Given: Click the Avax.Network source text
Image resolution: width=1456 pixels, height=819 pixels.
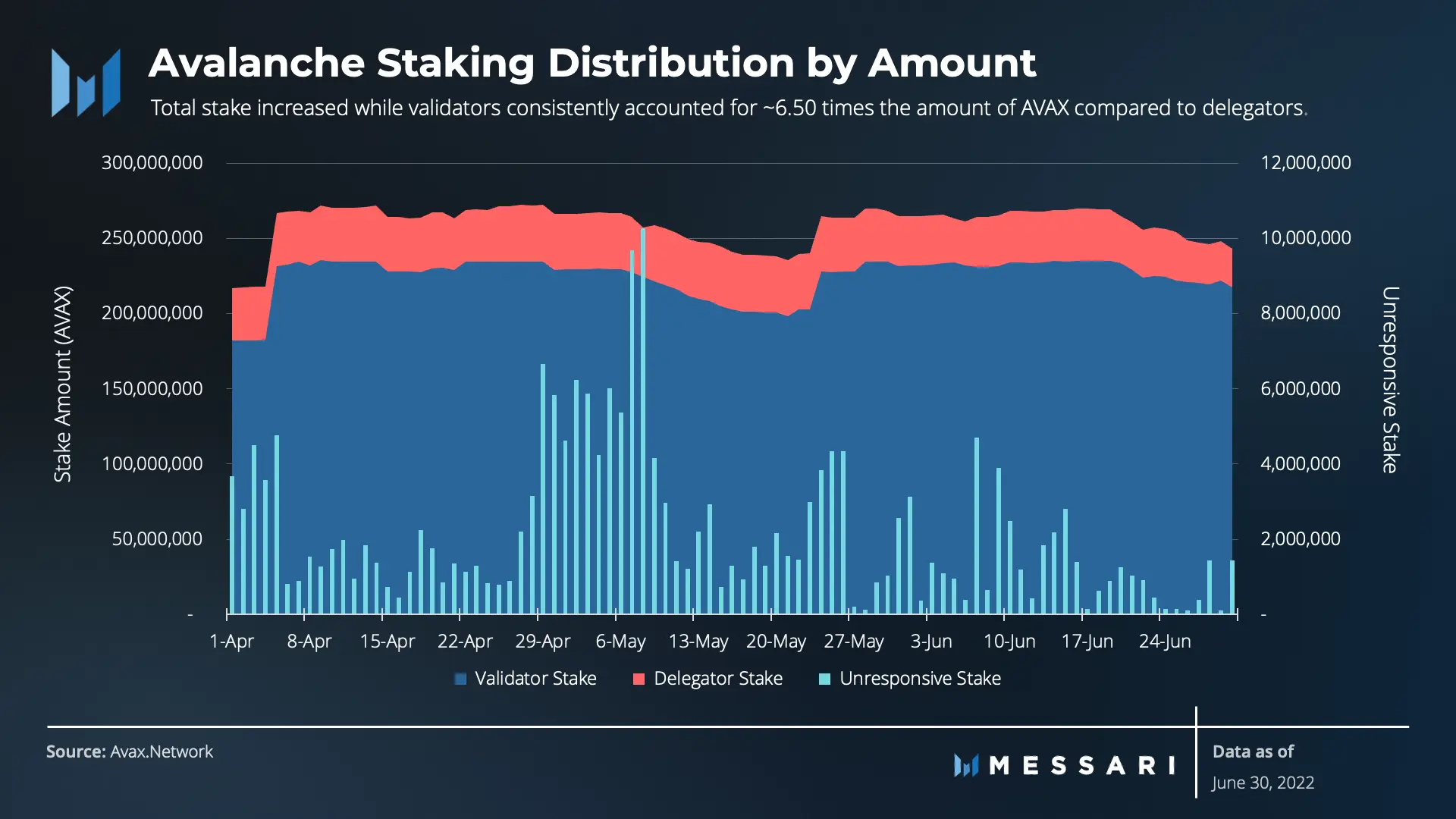Looking at the screenshot, I should pyautogui.click(x=162, y=752).
